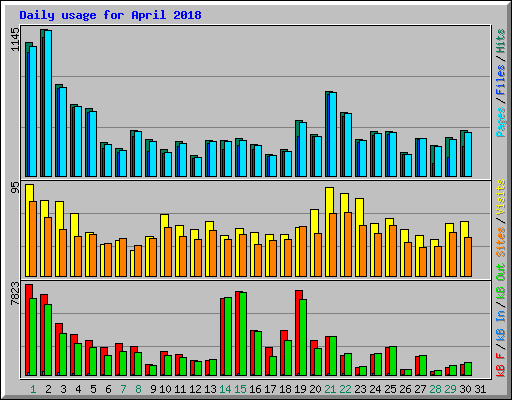The width and height of the screenshot is (512, 400).
Task: Click the 95 visits axis label
Action: [x=15, y=188]
